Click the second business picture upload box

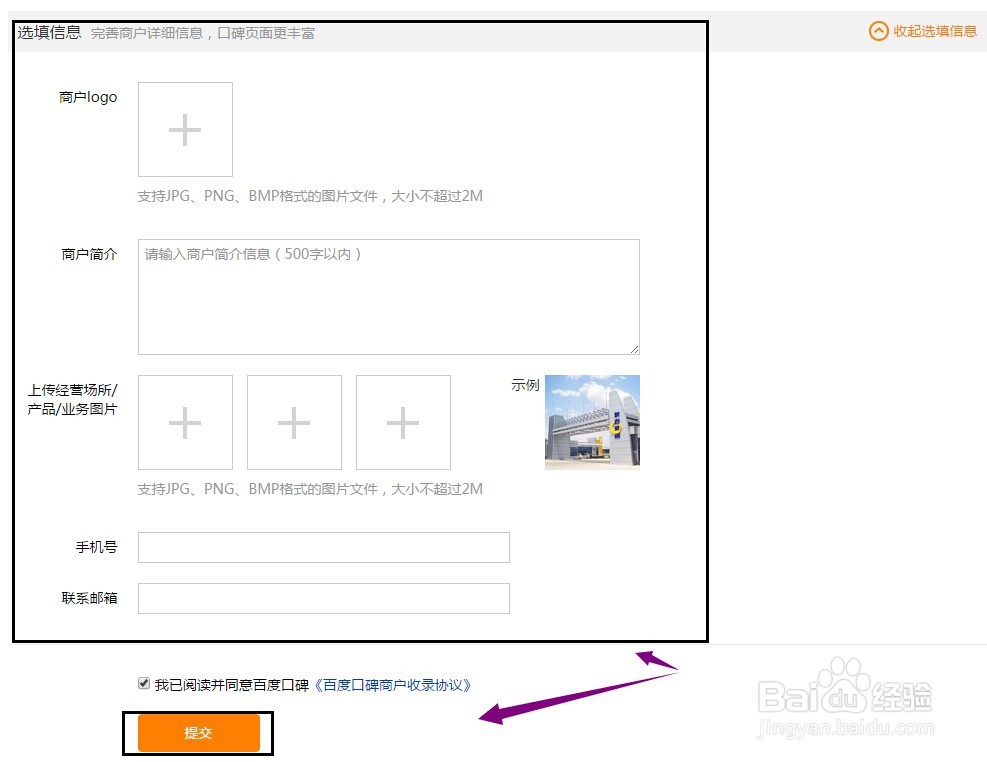pos(294,422)
